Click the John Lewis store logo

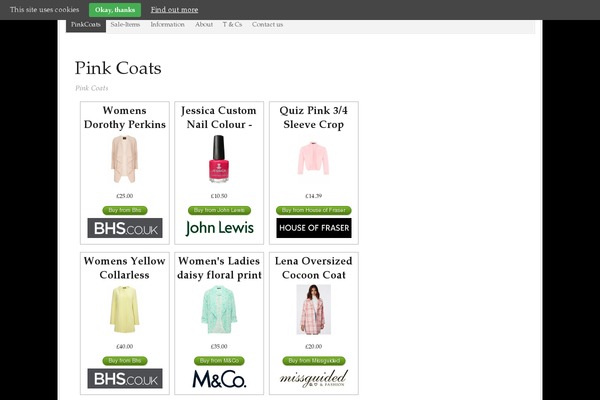pyautogui.click(x=219, y=228)
